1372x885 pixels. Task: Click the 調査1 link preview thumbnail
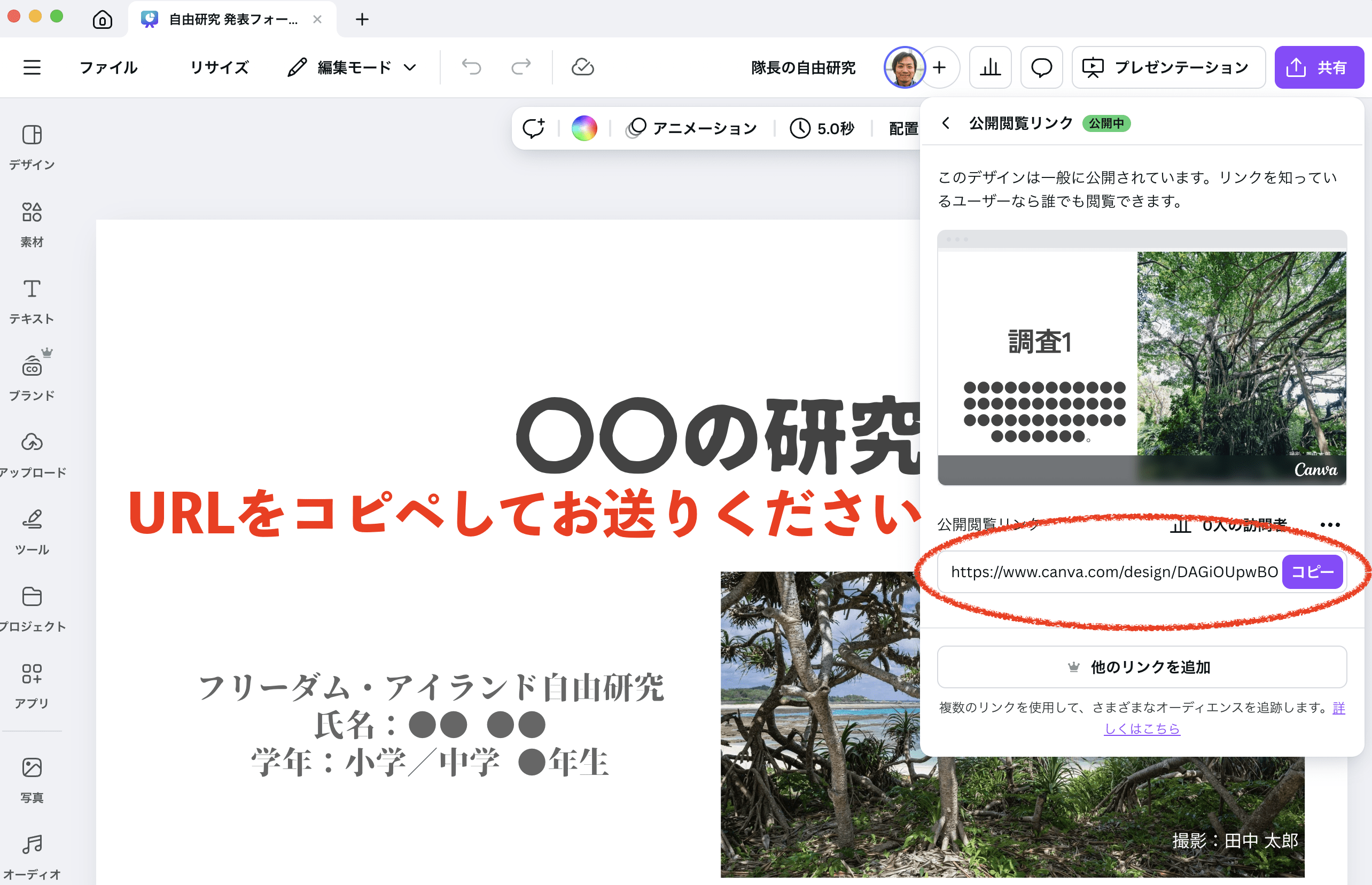pyautogui.click(x=1142, y=358)
